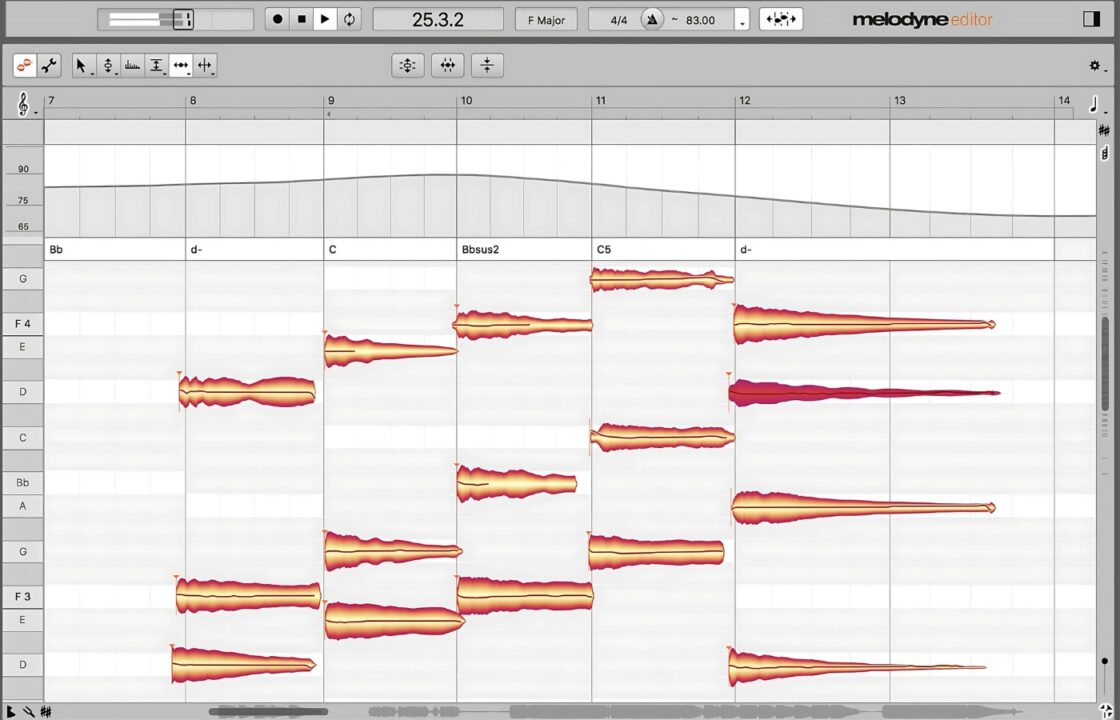Screen dimensions: 1120x720
Task: Click bar 8 in the ruler
Action: (193, 101)
